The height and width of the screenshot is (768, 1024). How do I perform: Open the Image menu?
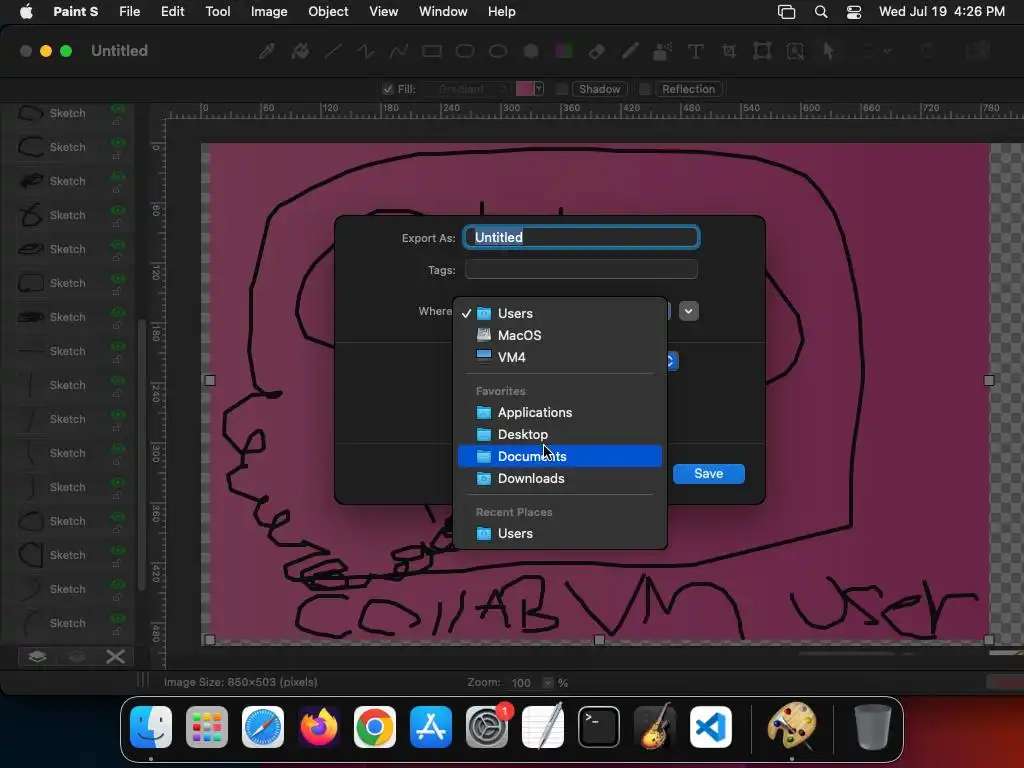click(x=269, y=12)
